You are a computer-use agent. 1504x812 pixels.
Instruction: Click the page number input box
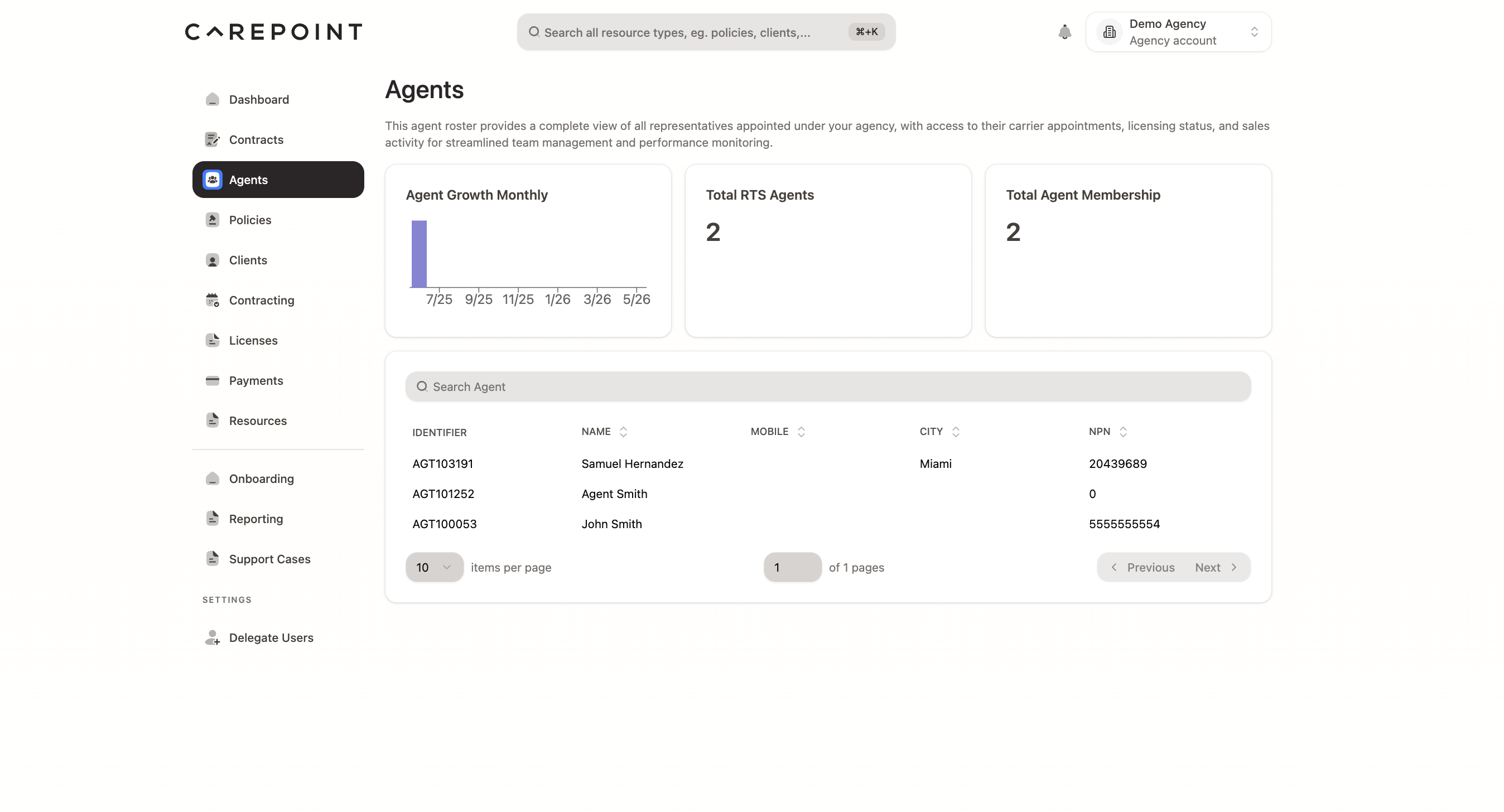(792, 567)
